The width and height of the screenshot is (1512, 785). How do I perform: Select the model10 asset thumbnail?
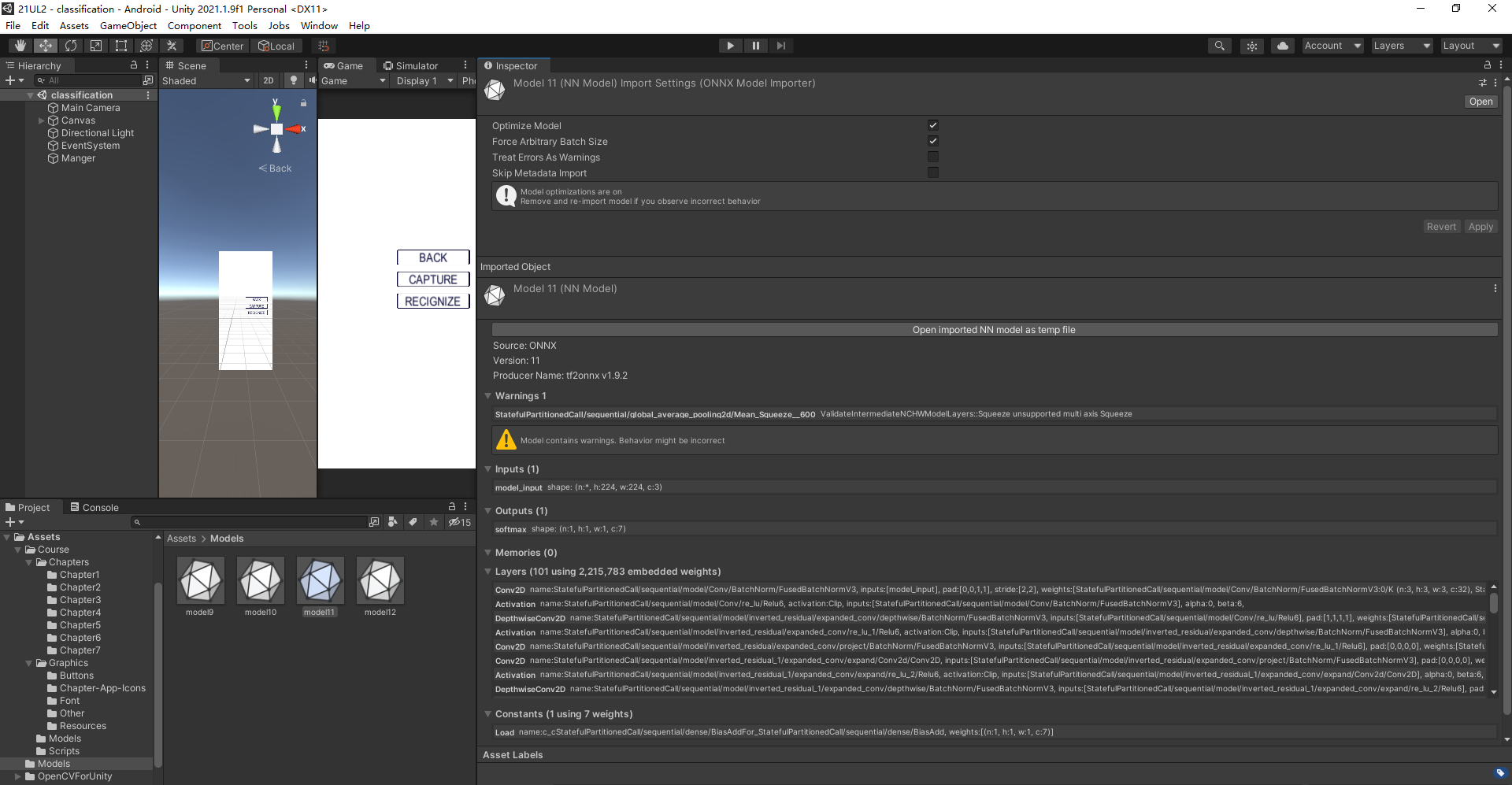[260, 581]
